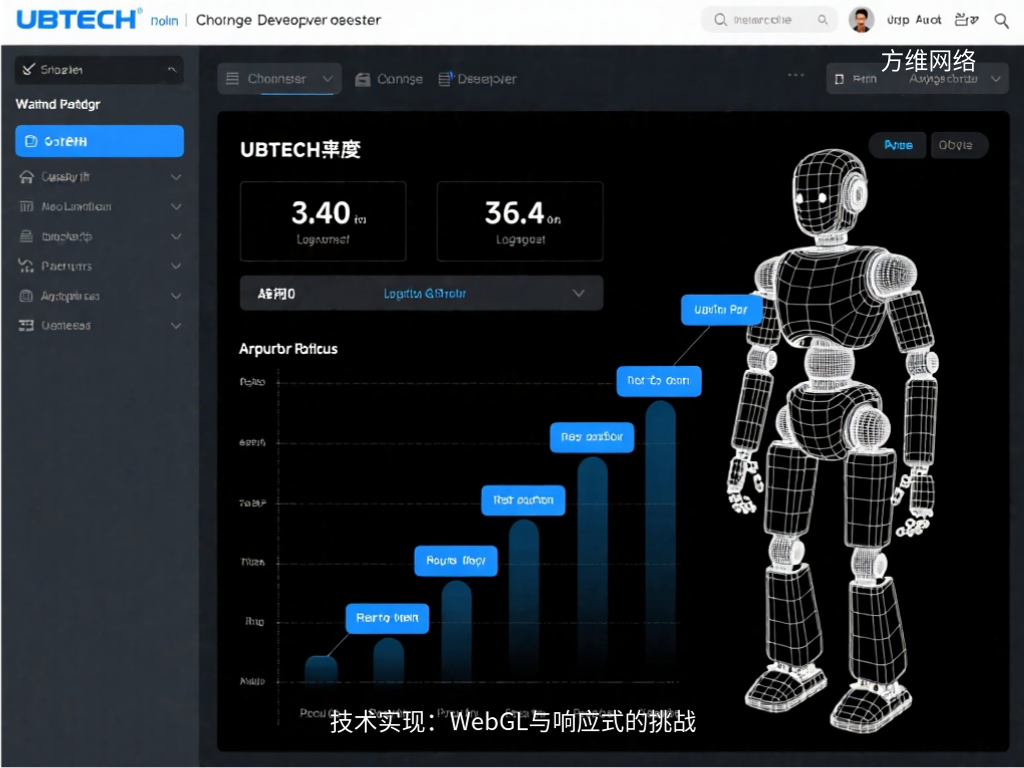Viewport: 1024px width, 768px height.
Task: Click the 'Rag oasfoir' chart label
Action: point(592,437)
